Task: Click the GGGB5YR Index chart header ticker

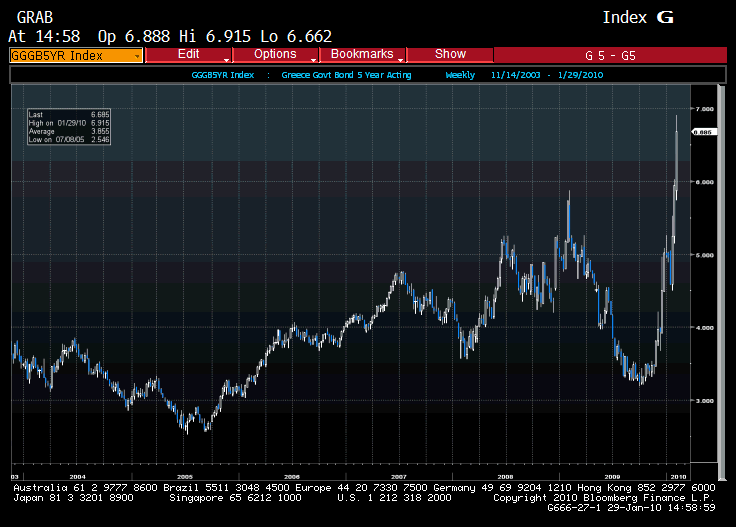Action: pos(223,75)
